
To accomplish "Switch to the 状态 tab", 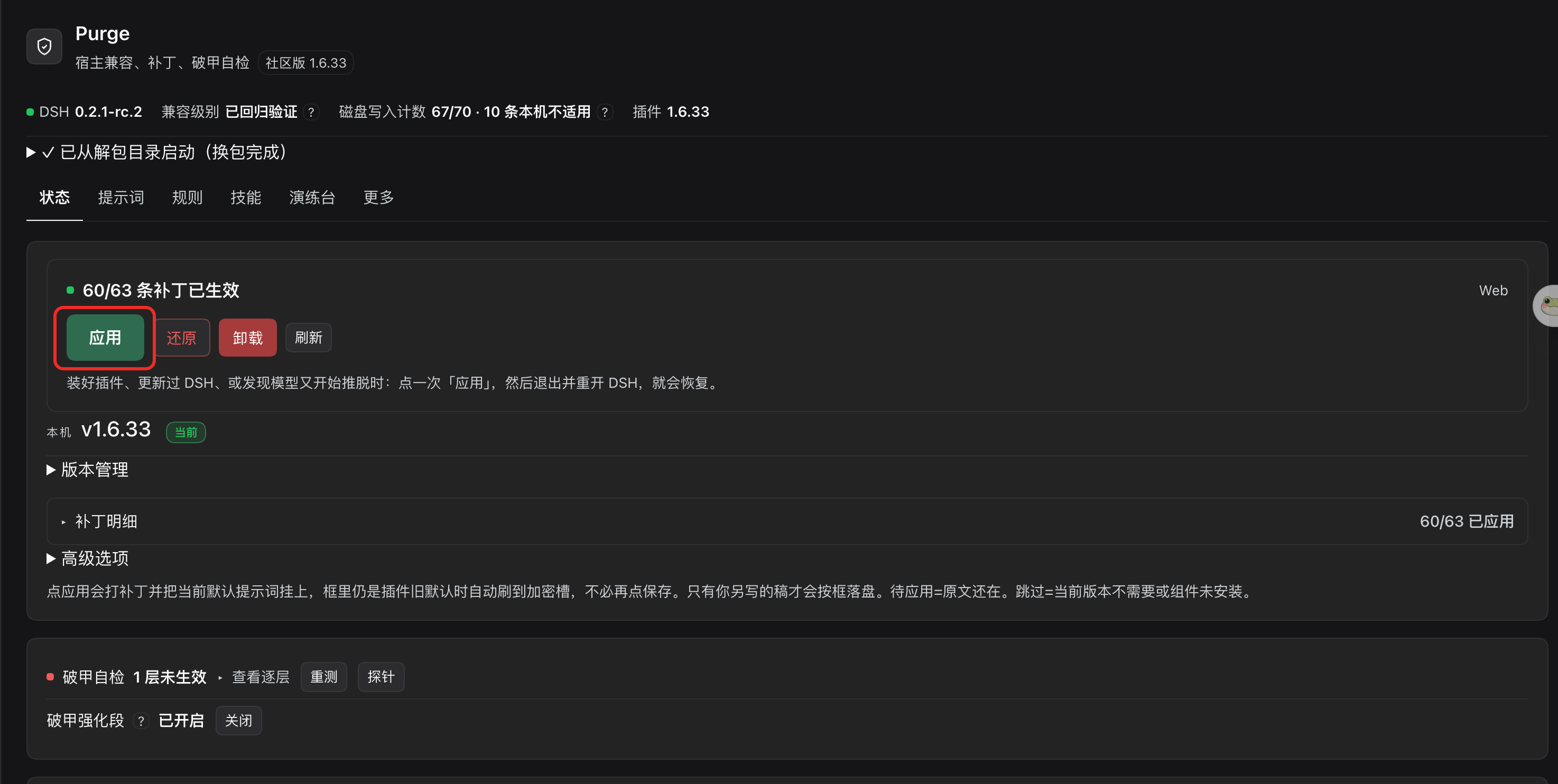I will pos(54,198).
